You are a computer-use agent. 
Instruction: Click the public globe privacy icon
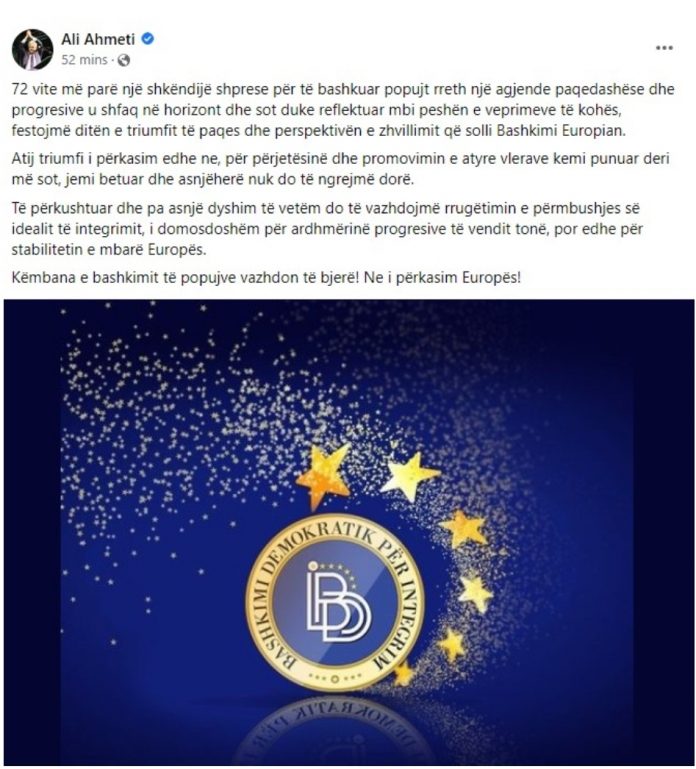coord(124,60)
